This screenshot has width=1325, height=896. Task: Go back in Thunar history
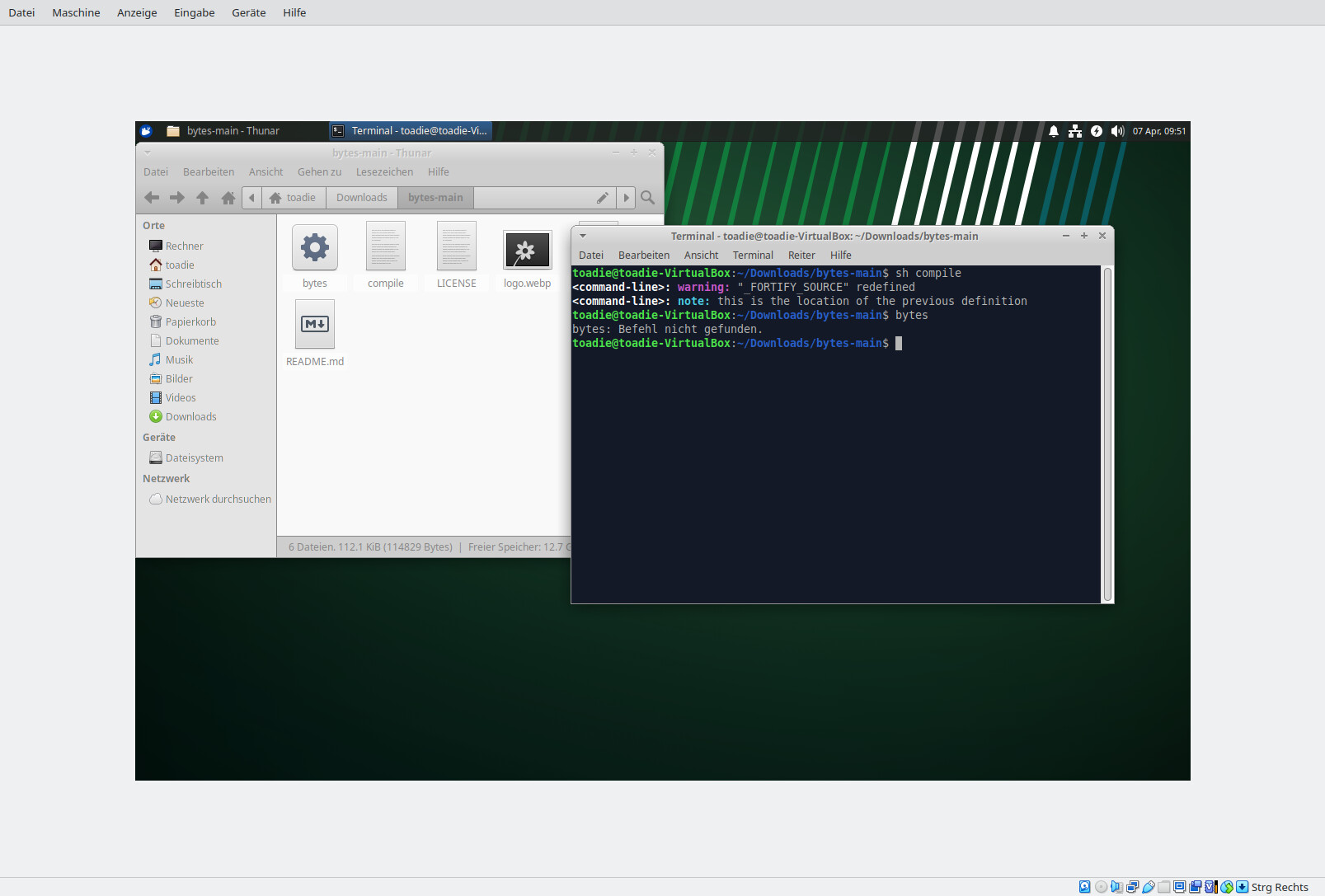click(152, 198)
